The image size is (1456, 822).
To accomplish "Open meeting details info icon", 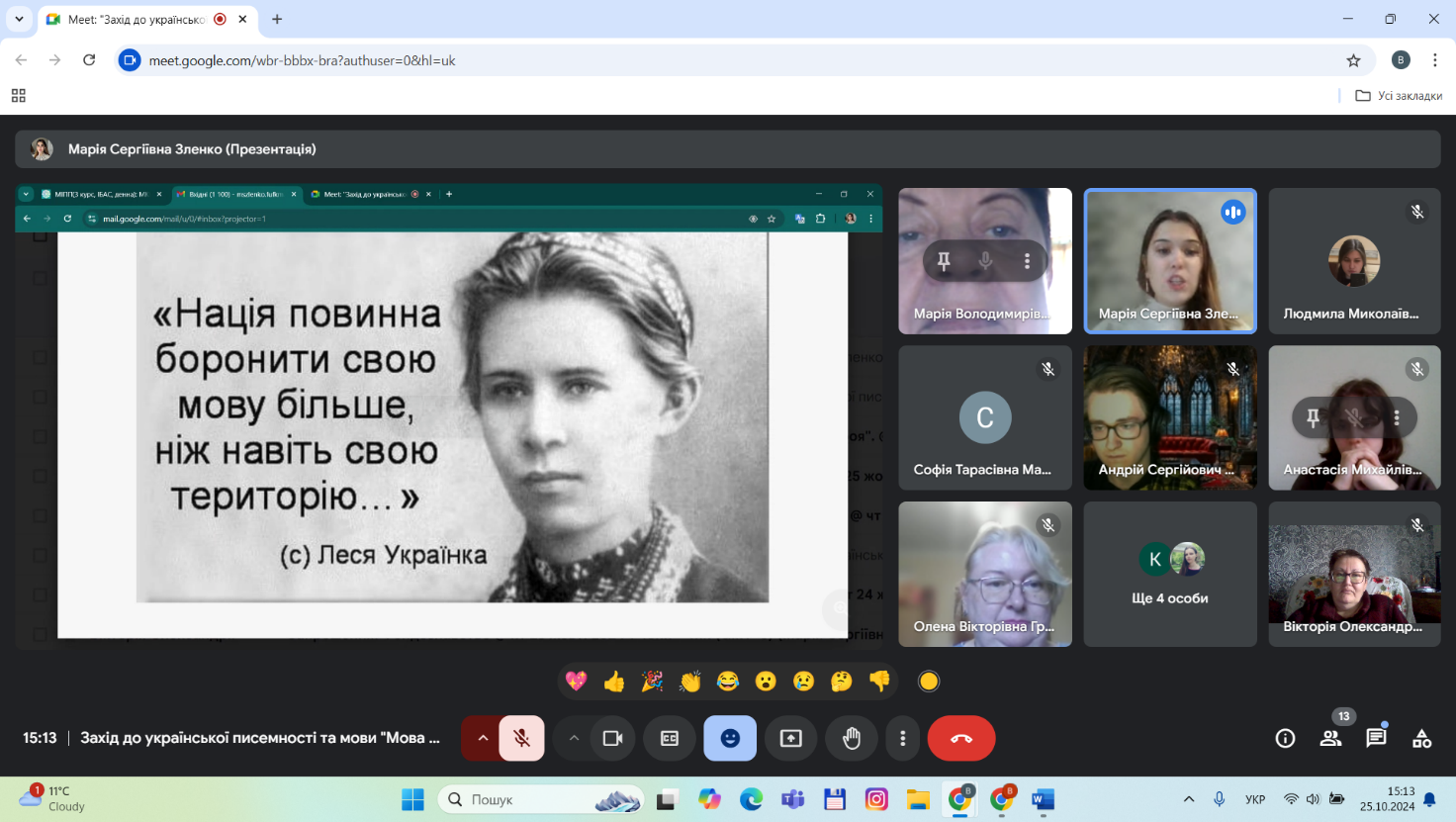I will click(1285, 738).
